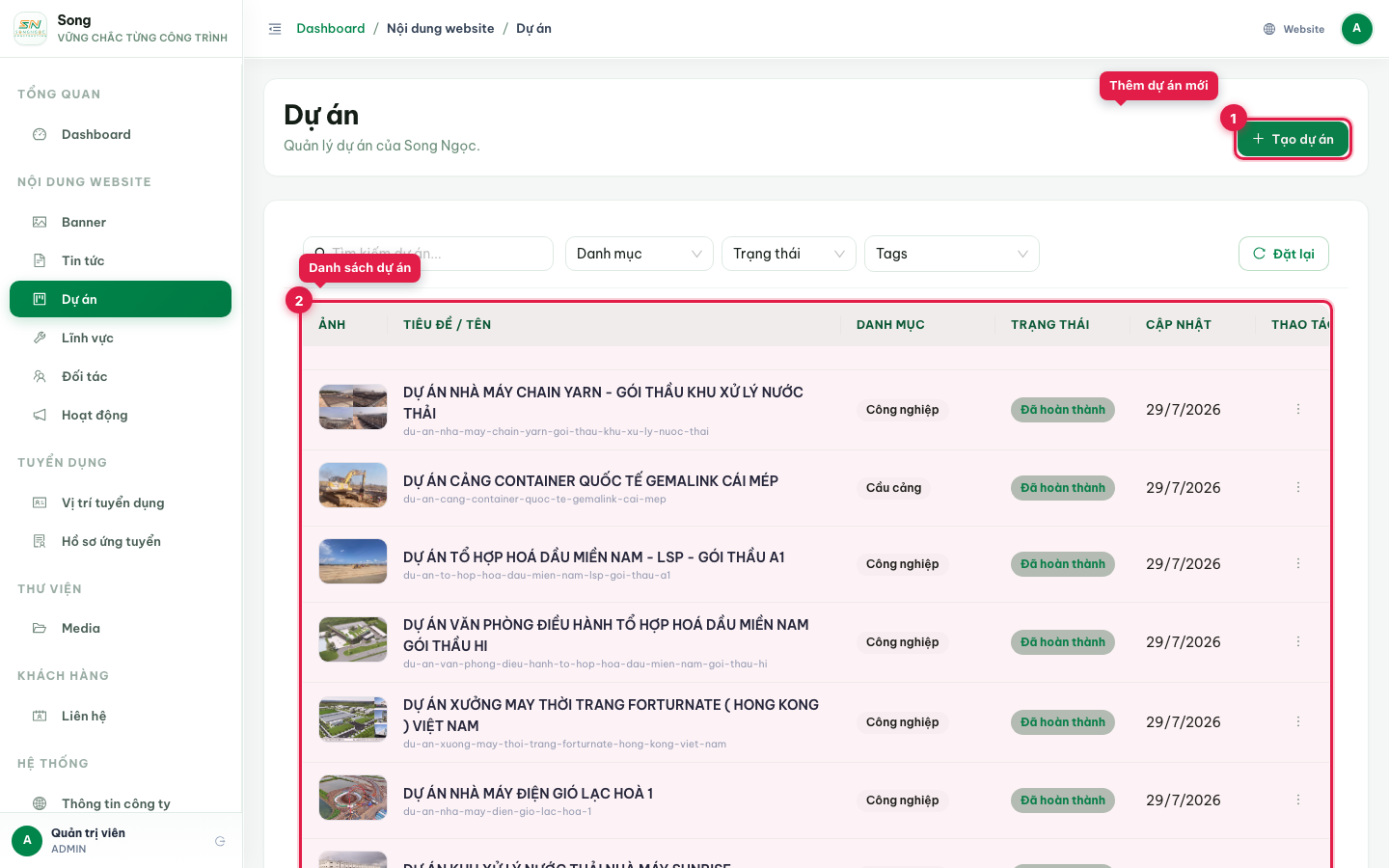The image size is (1389, 868).
Task: Click the TRẠNG THÁI column header
Action: 1050,325
